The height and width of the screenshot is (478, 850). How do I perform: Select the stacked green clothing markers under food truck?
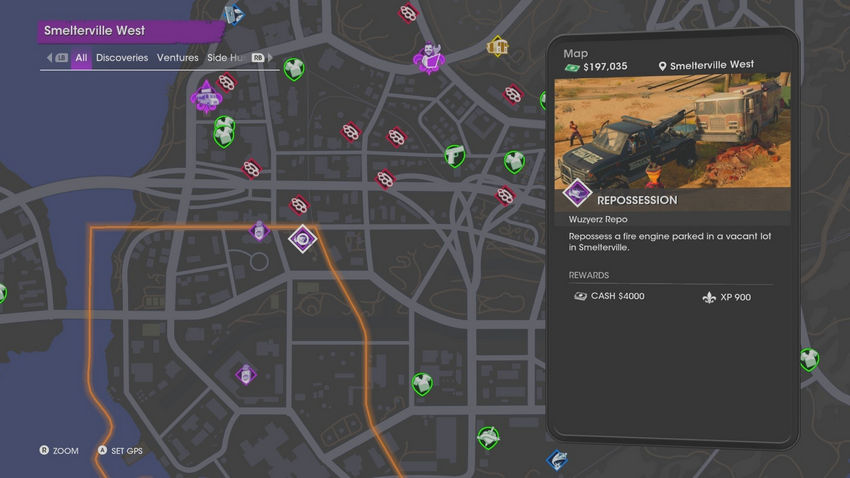[224, 132]
